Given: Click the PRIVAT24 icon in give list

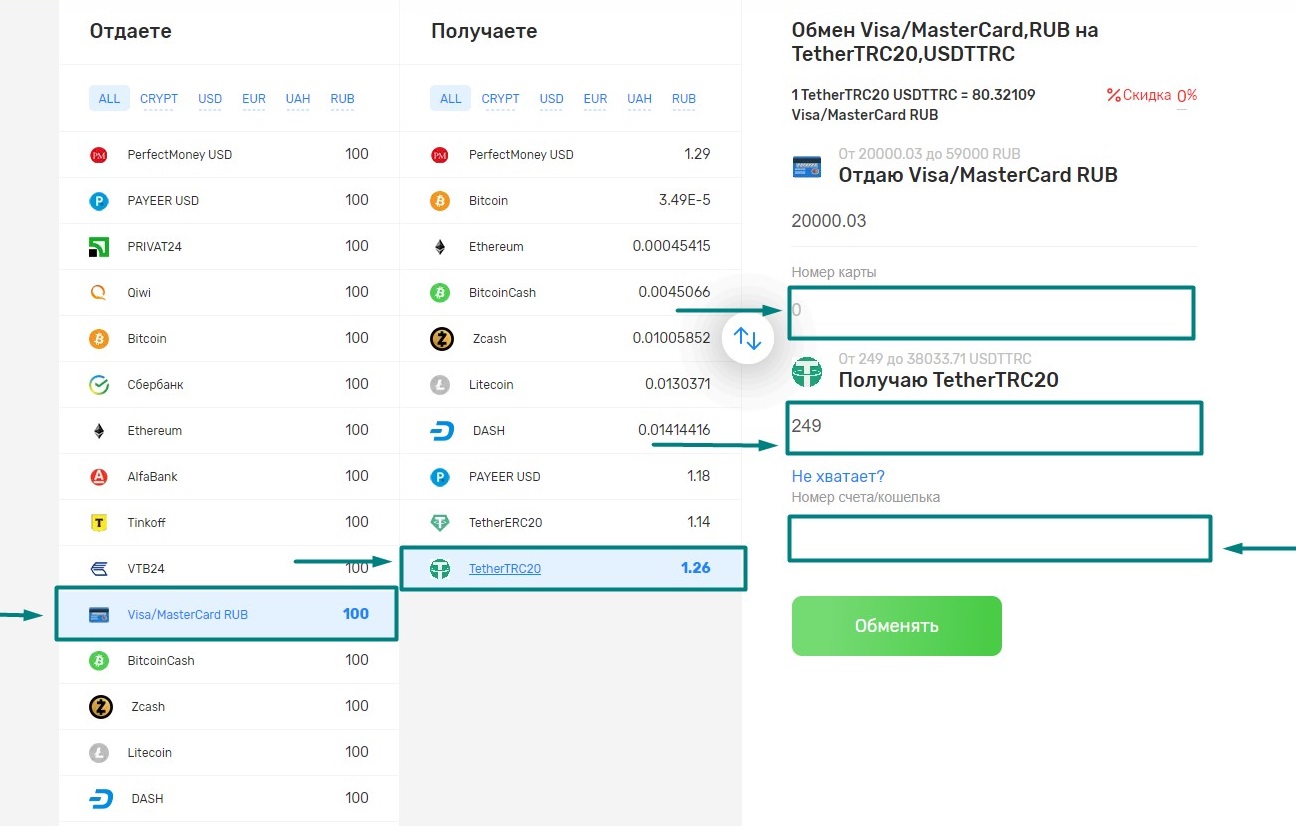Looking at the screenshot, I should click(x=99, y=247).
